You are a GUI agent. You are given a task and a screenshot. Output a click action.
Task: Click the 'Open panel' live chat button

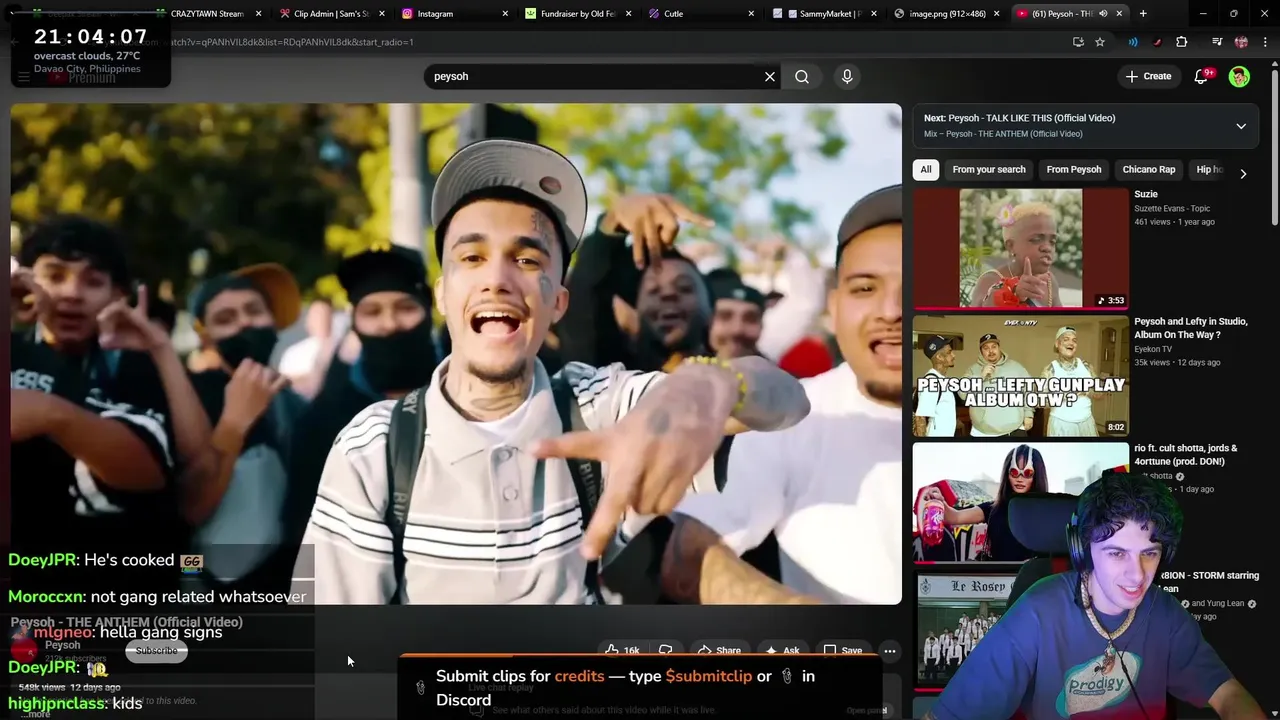tap(866, 711)
